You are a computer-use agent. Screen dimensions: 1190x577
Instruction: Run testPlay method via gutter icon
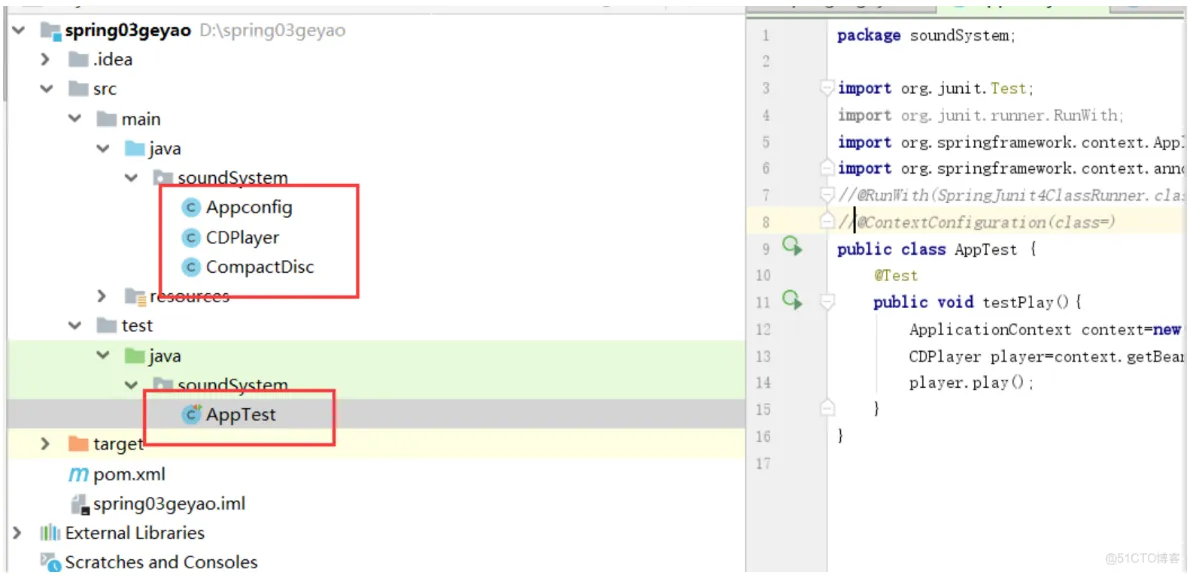[x=792, y=300]
